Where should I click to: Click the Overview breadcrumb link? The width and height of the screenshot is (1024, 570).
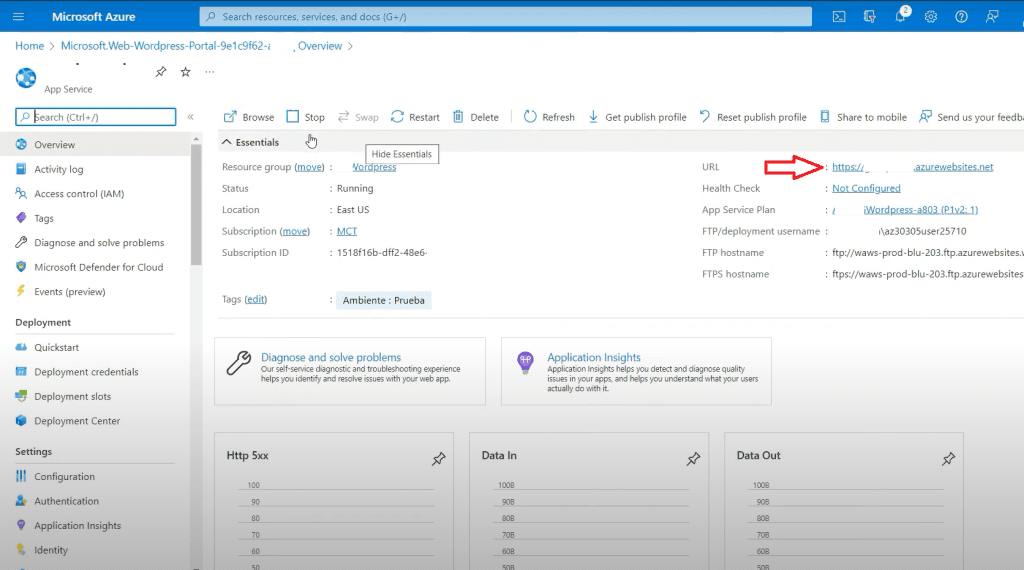click(x=320, y=46)
